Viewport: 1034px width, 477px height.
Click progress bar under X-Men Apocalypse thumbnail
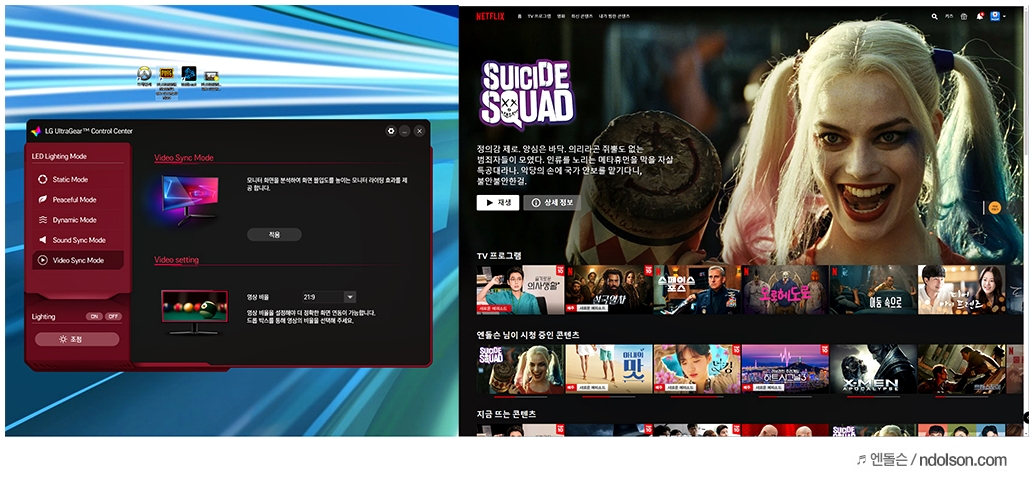pyautogui.click(x=873, y=397)
